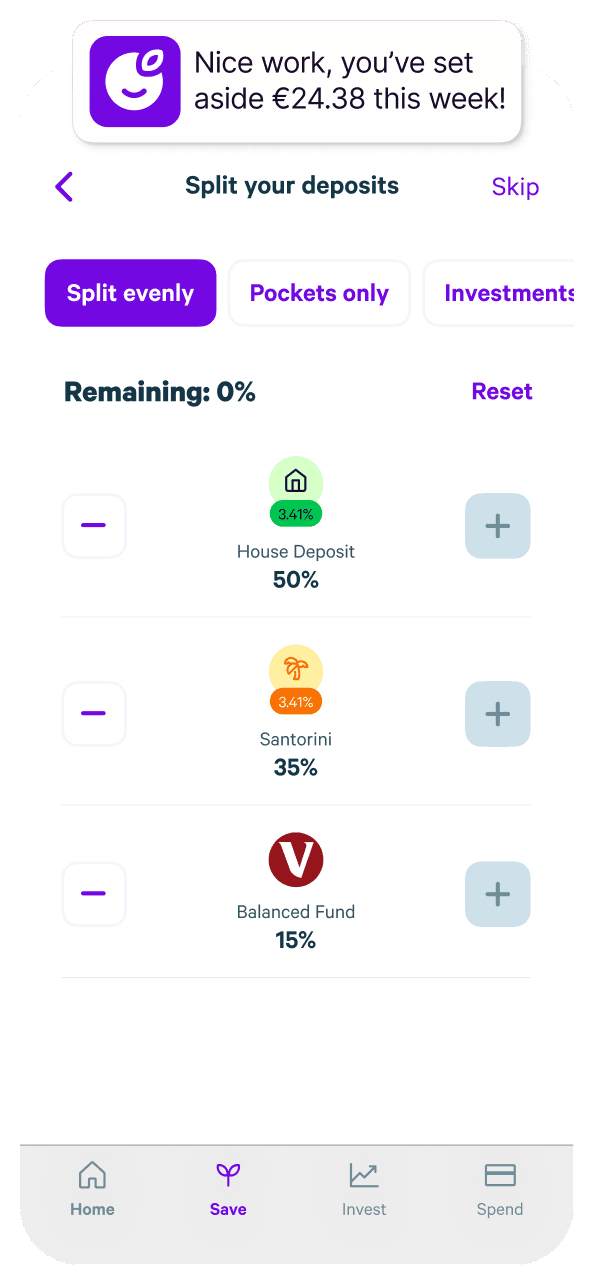The height and width of the screenshot is (1285, 594).
Task: Tap the House Deposit house icon
Action: [296, 479]
